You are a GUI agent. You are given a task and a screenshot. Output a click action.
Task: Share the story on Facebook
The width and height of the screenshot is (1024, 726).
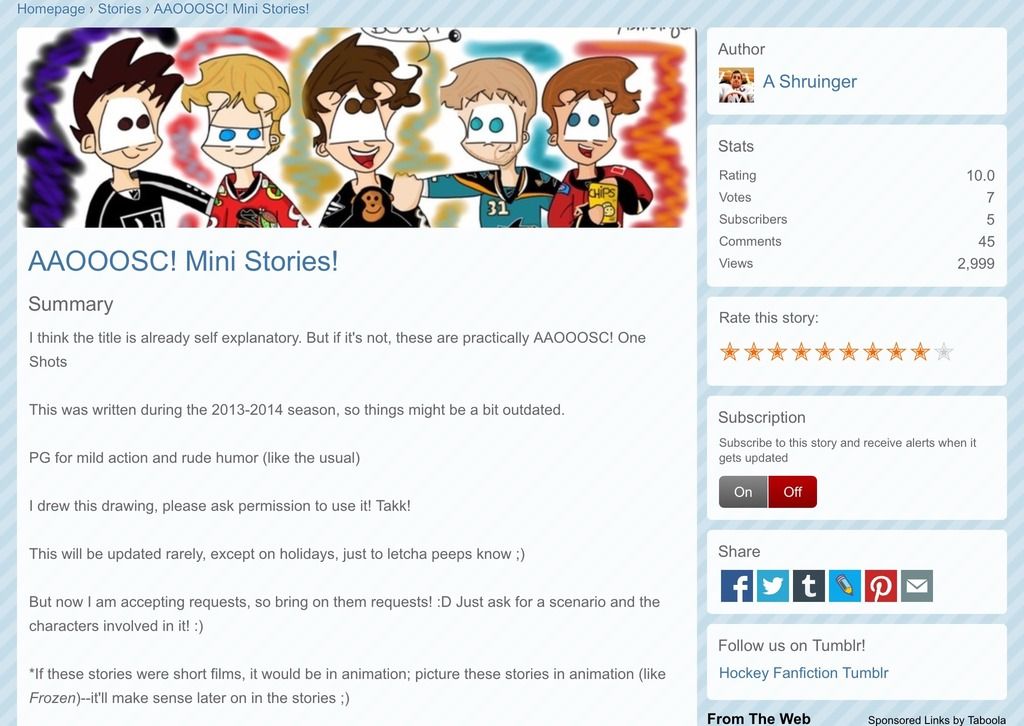tap(737, 586)
